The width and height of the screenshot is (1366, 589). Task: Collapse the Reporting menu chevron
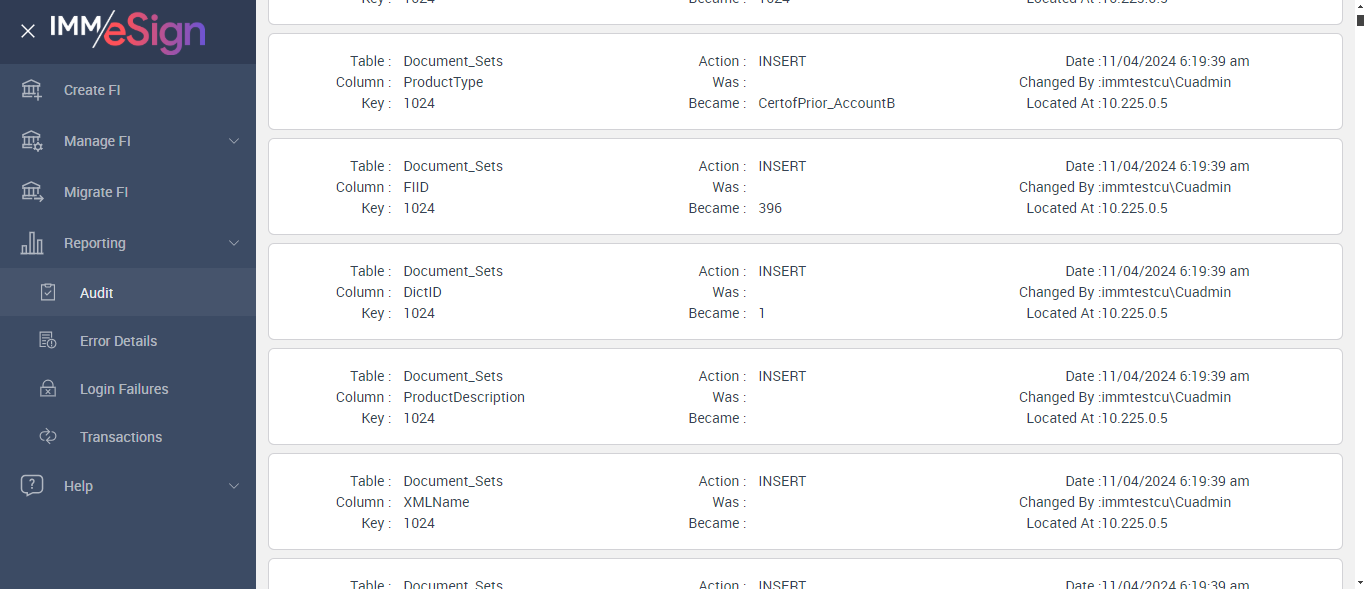(234, 243)
